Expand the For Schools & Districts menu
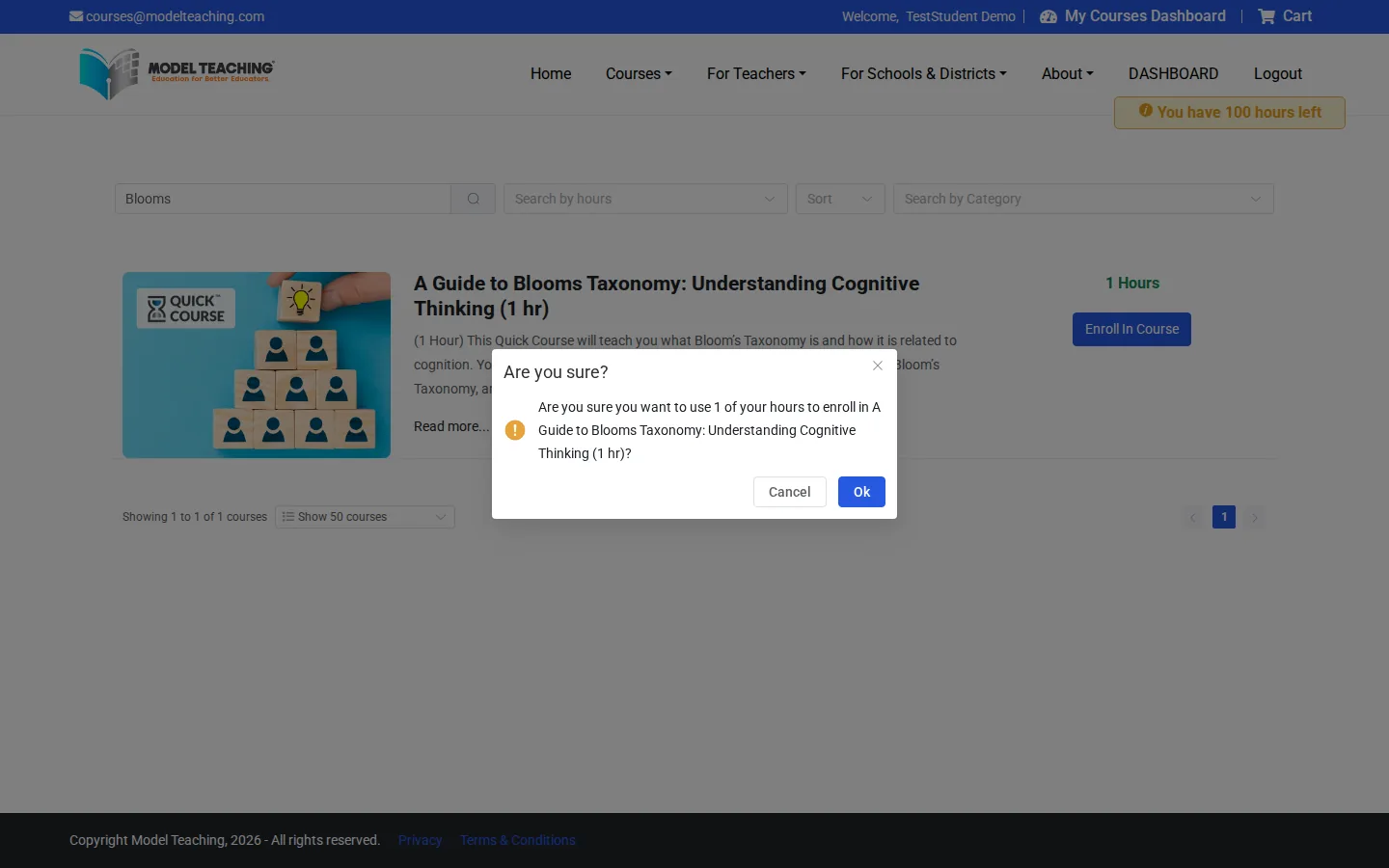The image size is (1389, 868). point(923,73)
